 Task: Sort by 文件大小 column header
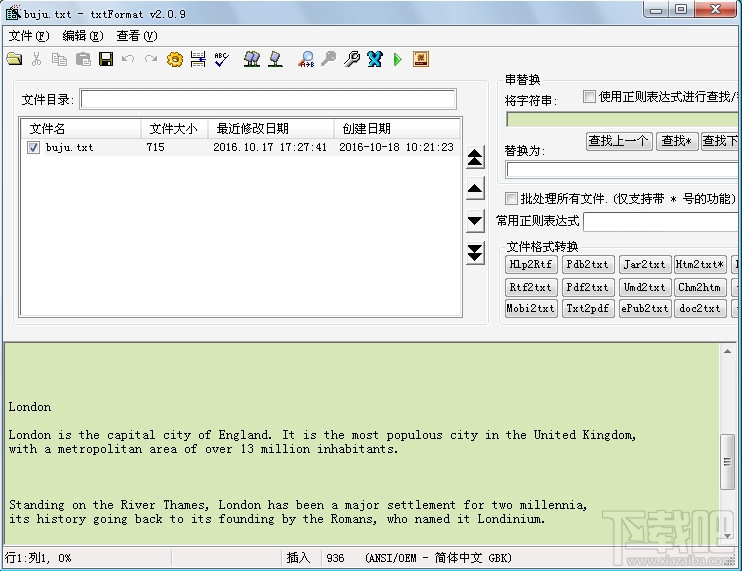[174, 129]
